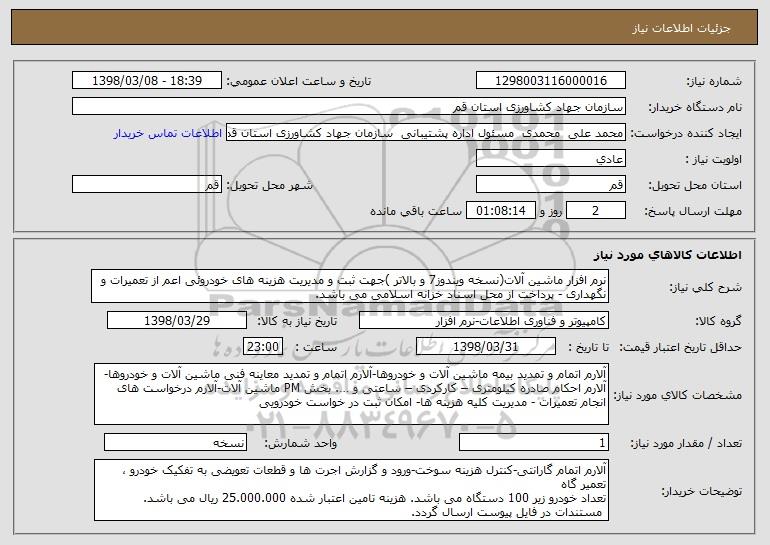Click the buyer notes text area

pos(351,490)
